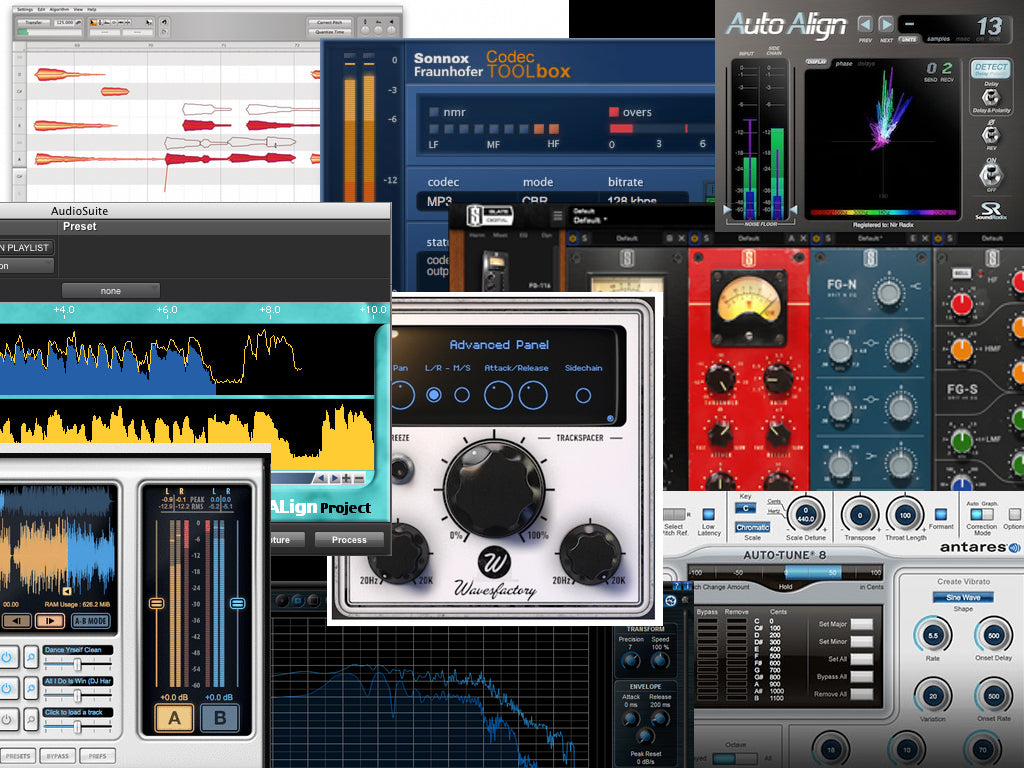Click the large Trackspacer amount knob
The width and height of the screenshot is (1024, 768).
click(x=494, y=488)
